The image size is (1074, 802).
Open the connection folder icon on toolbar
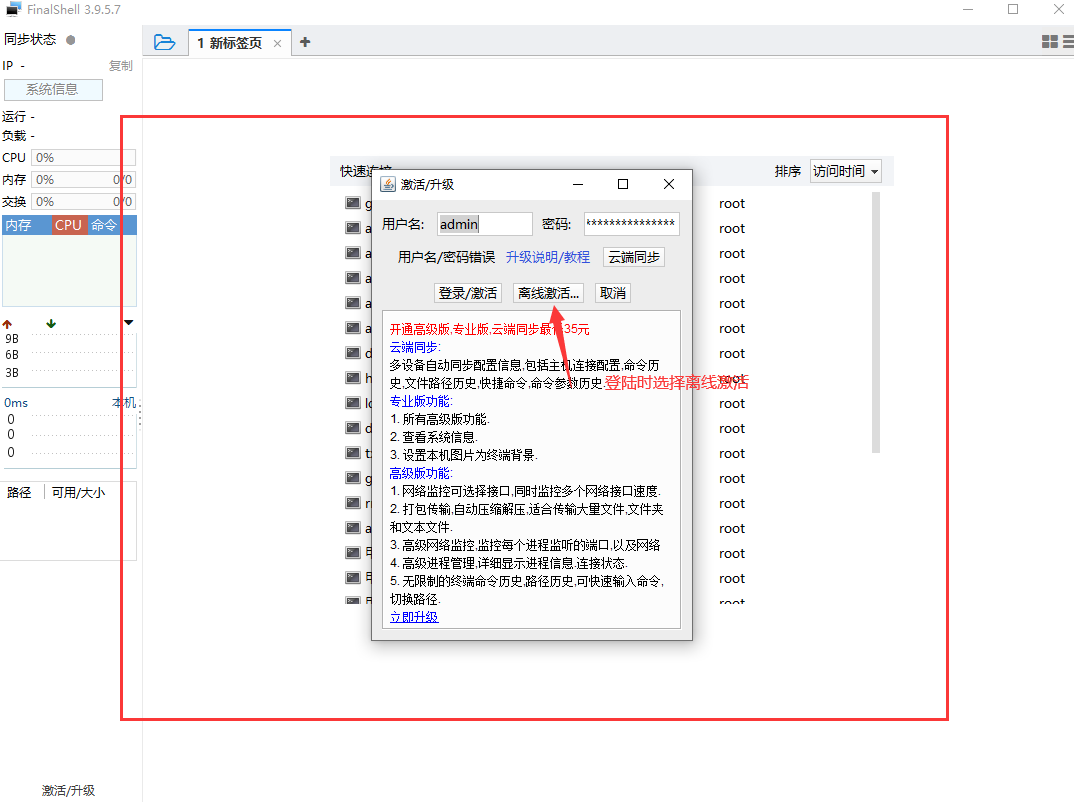(166, 41)
